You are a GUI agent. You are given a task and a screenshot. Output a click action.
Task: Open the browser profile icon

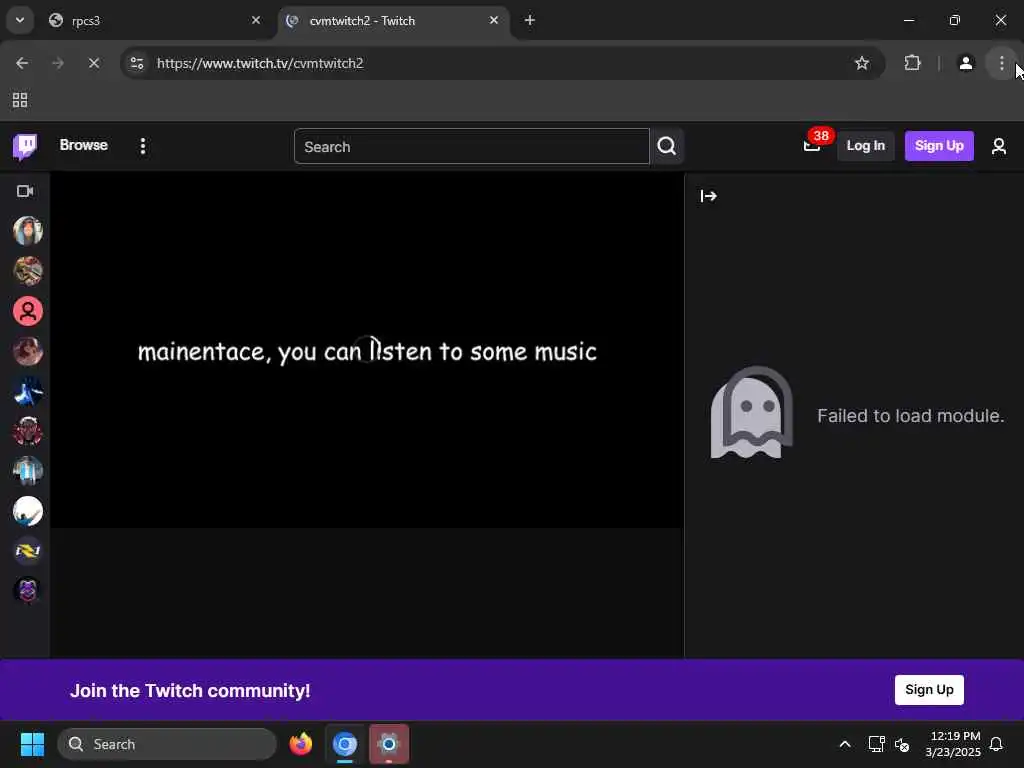coord(965,63)
